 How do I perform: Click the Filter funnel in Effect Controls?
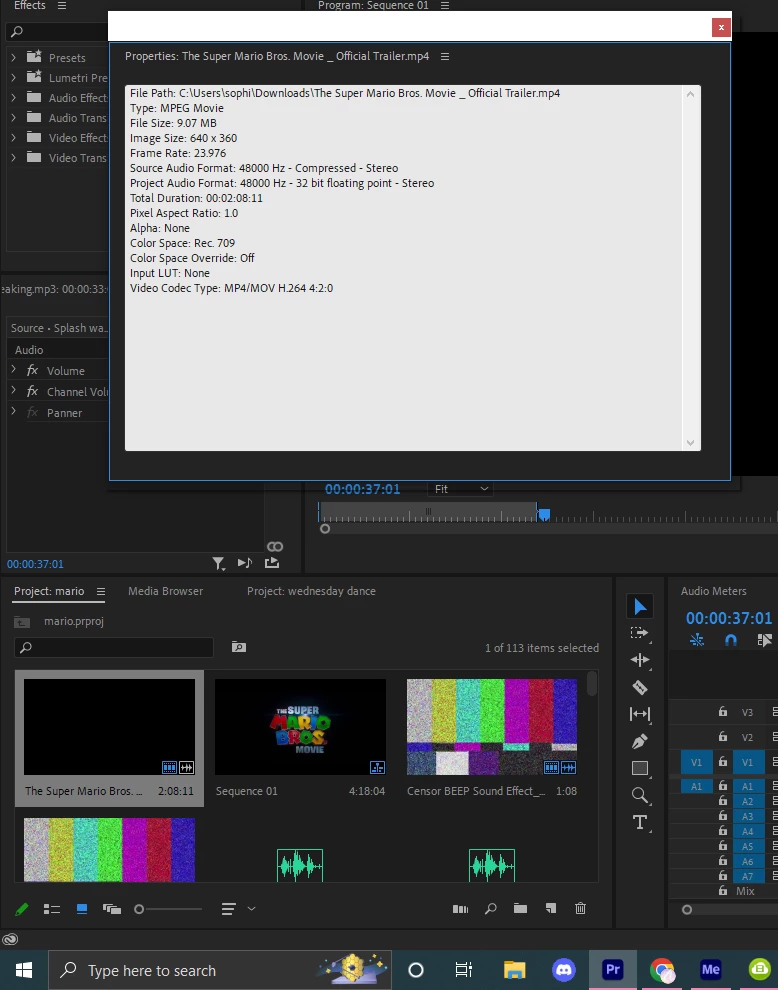218,563
